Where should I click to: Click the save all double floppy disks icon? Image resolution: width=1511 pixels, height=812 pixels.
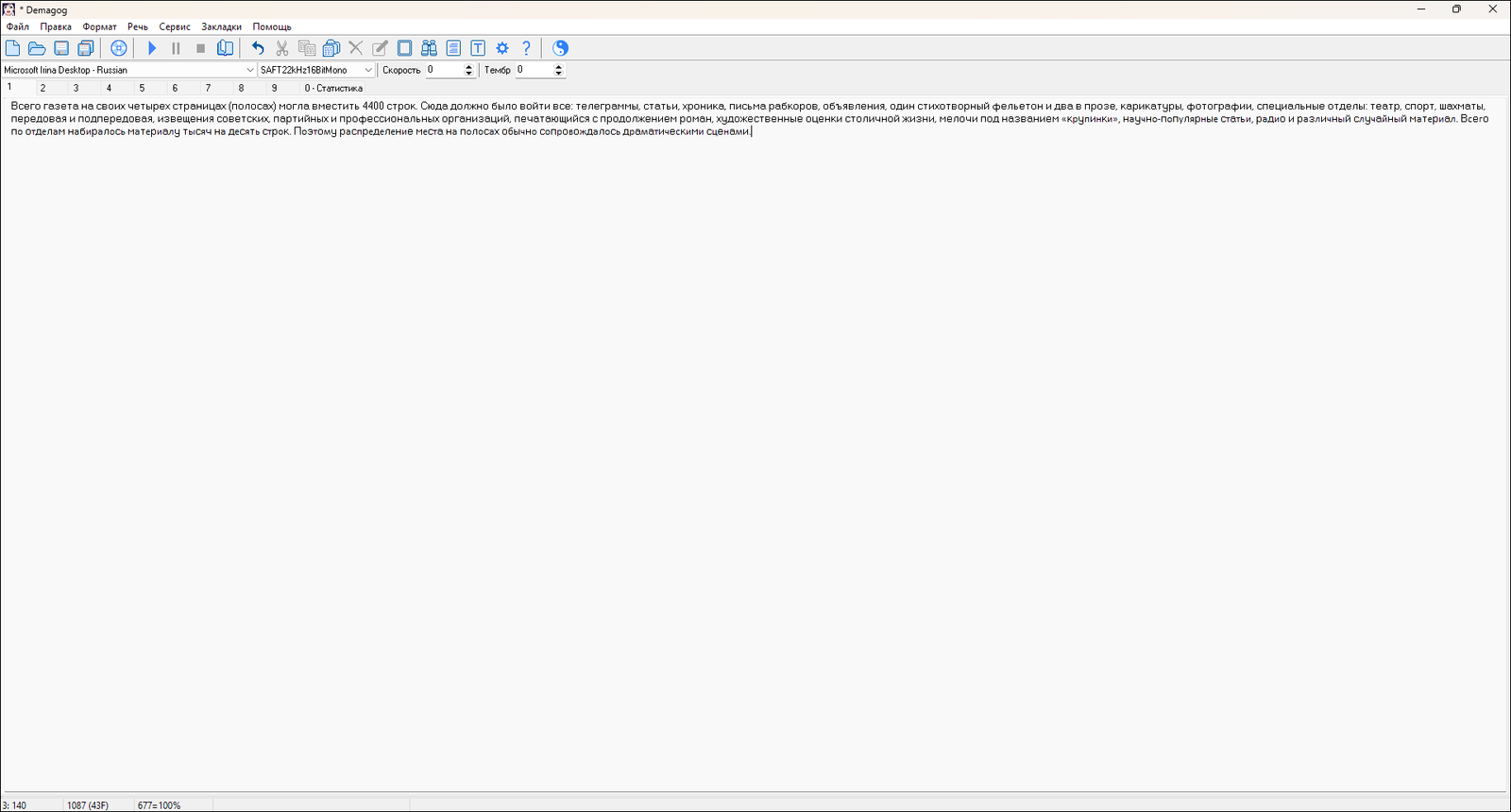tap(86, 48)
